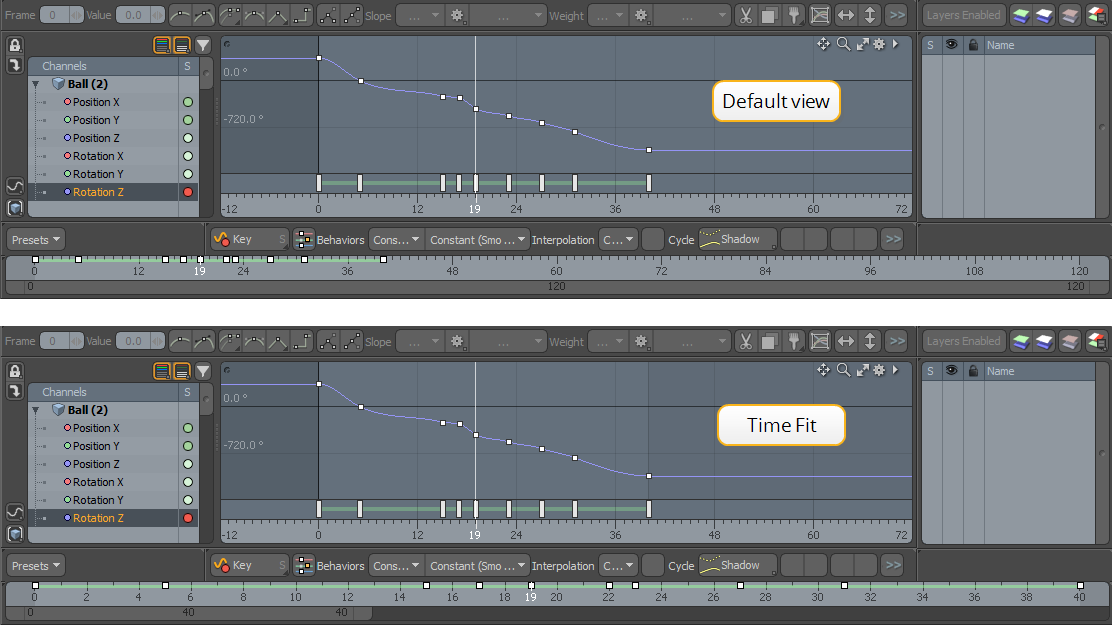This screenshot has height=635, width=1112.
Task: Select the Rotation X channel in the lower Channels list
Action: pos(98,482)
